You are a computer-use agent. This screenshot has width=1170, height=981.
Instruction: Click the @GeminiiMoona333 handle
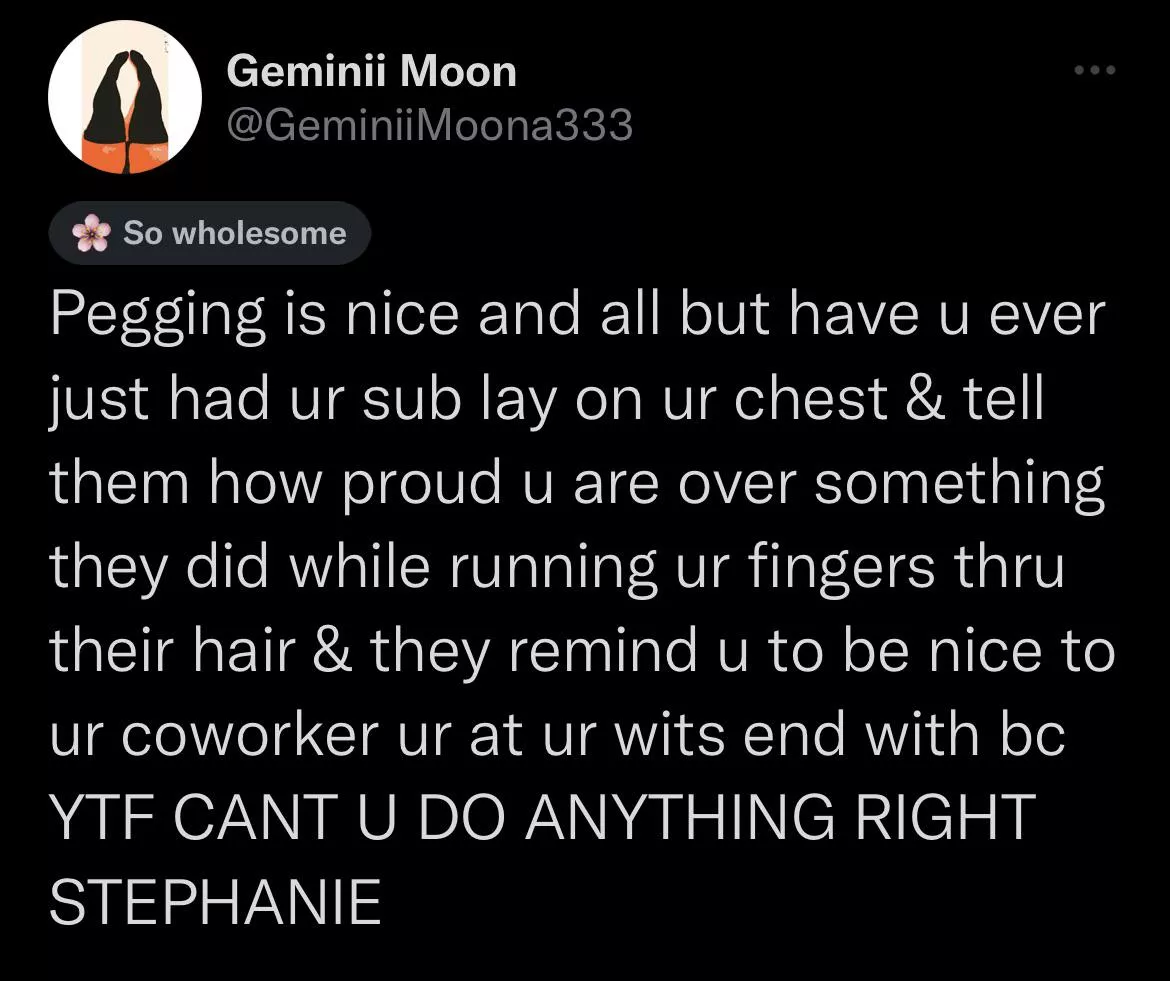[431, 125]
